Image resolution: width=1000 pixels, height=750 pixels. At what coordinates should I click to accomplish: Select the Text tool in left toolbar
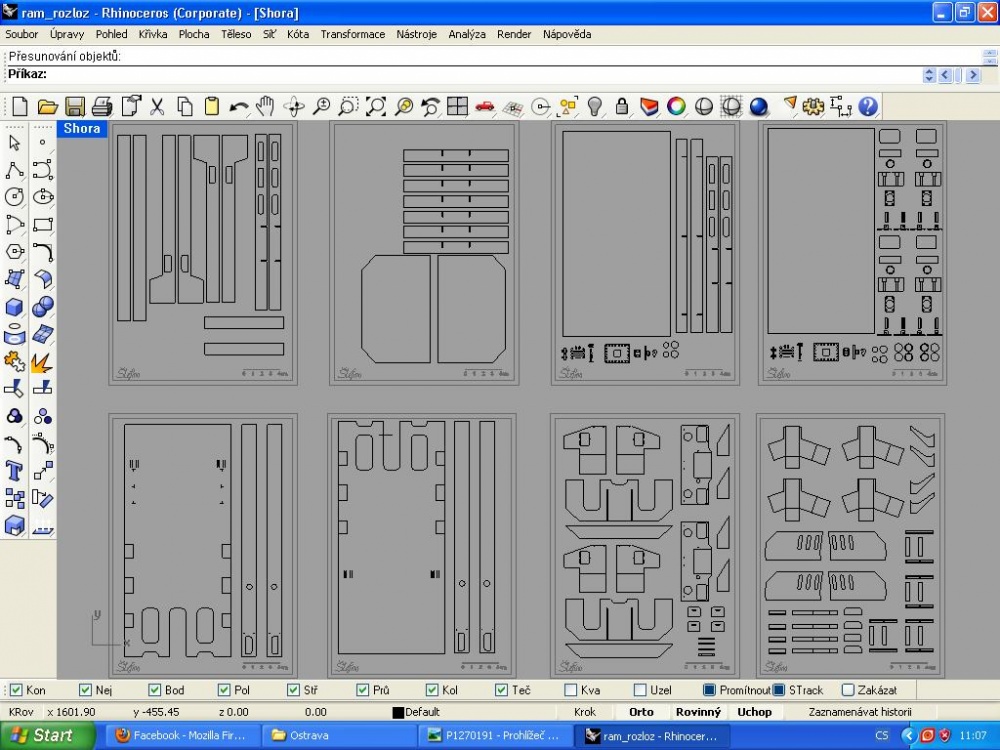(x=14, y=471)
